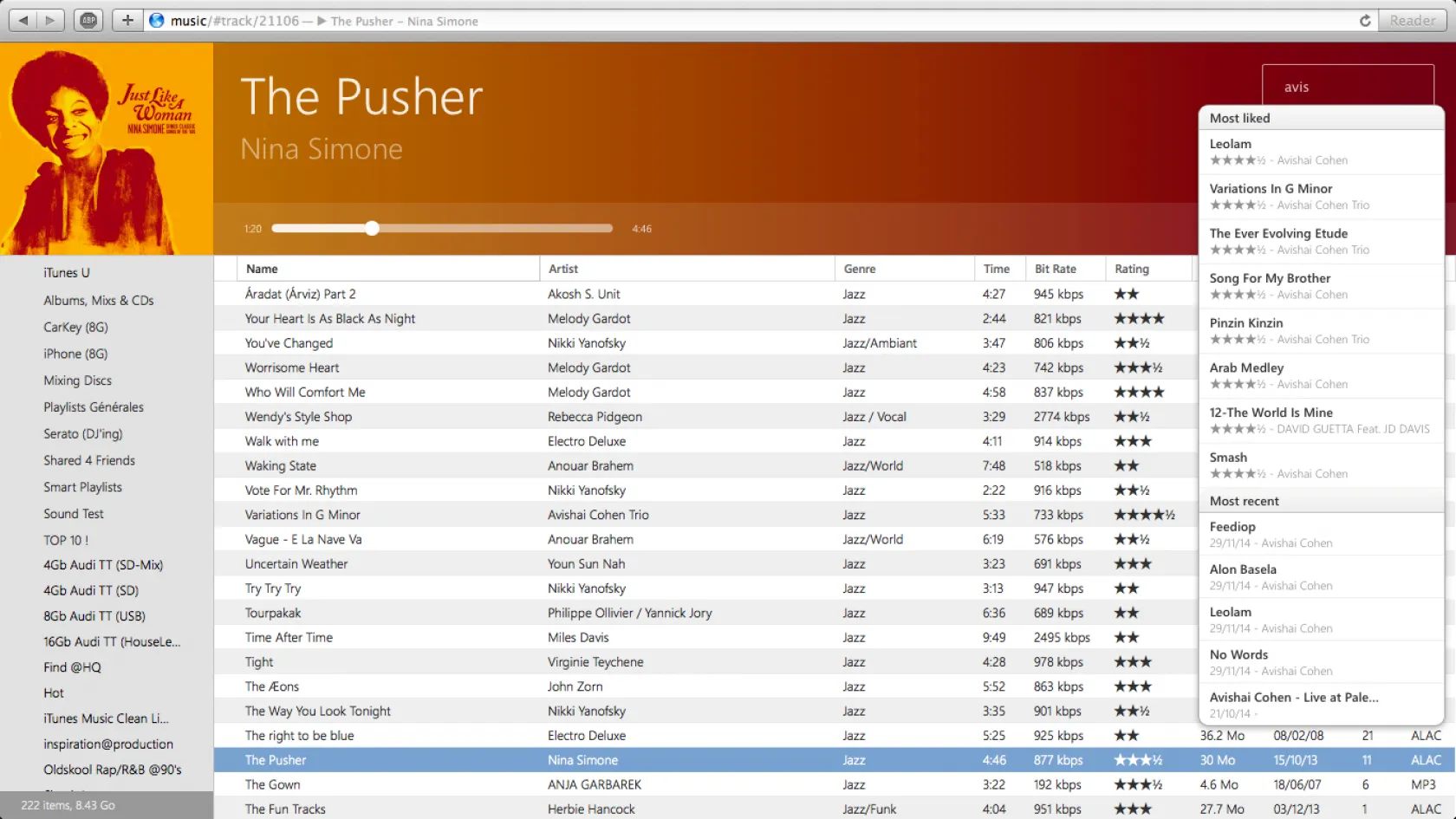The height and width of the screenshot is (819, 1456).
Task: Click the browser back arrow button
Action: [23, 20]
